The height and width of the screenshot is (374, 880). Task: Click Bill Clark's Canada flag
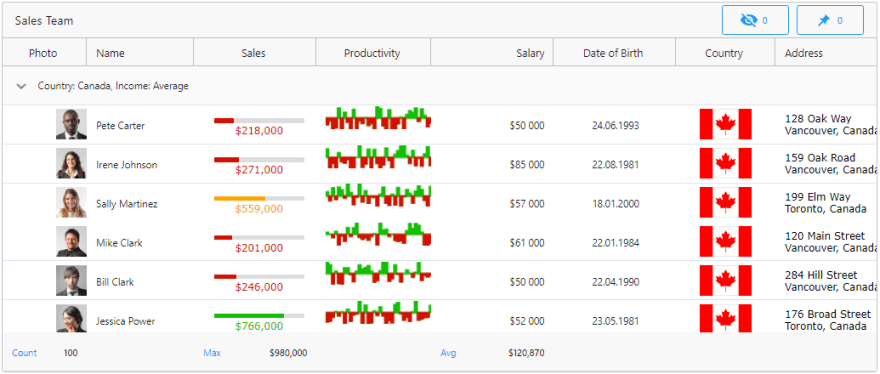coord(725,281)
